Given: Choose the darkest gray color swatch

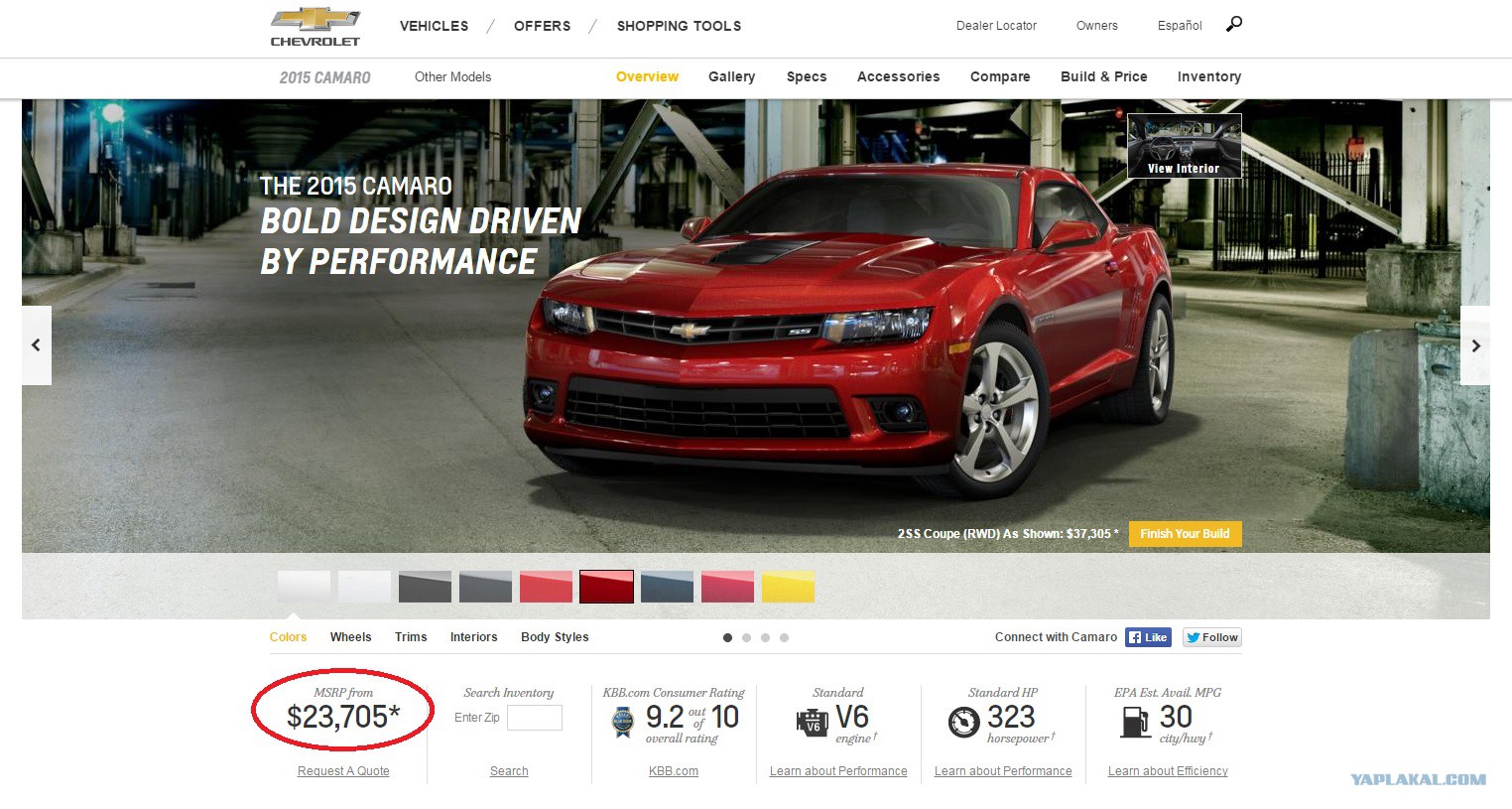Looking at the screenshot, I should pos(425,587).
